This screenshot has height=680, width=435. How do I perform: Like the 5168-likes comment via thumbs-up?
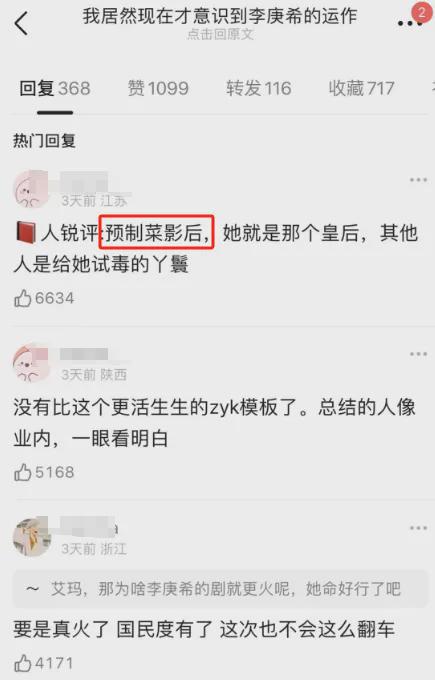click(x=22, y=472)
